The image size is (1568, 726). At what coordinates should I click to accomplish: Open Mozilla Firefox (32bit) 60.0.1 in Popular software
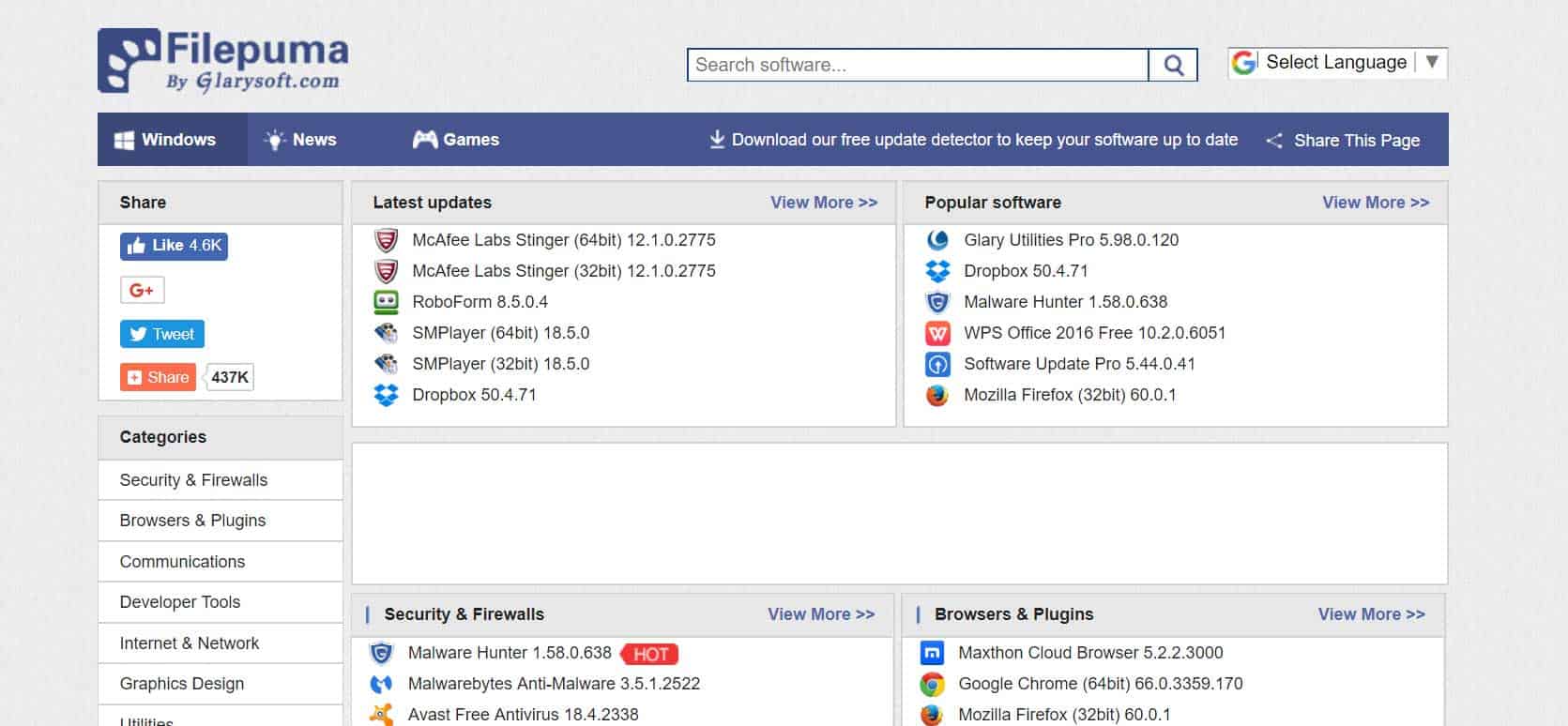pyautogui.click(x=1070, y=395)
